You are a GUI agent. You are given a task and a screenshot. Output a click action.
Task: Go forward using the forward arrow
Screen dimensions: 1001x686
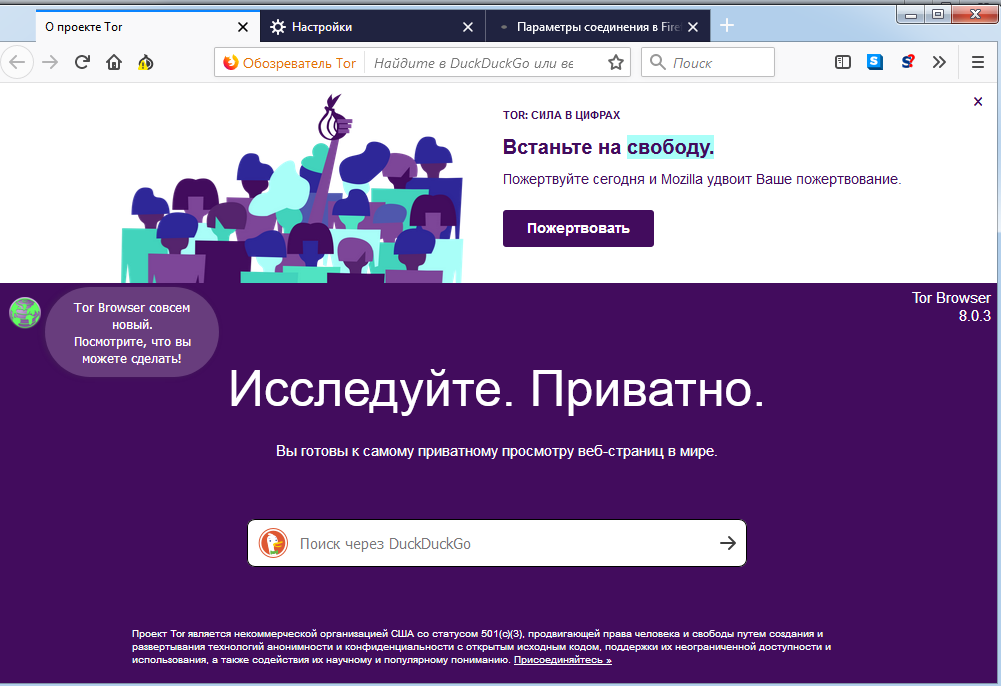coord(50,63)
